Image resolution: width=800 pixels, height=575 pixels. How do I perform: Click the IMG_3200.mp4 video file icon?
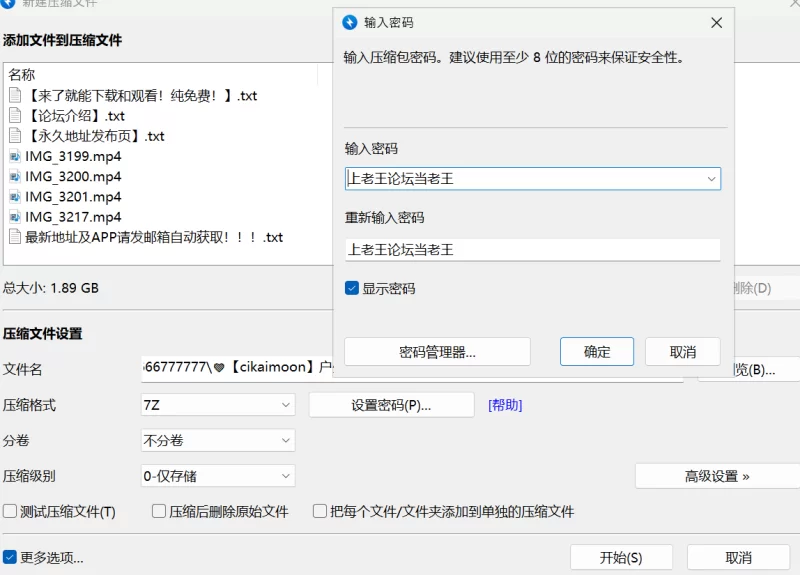coord(15,176)
